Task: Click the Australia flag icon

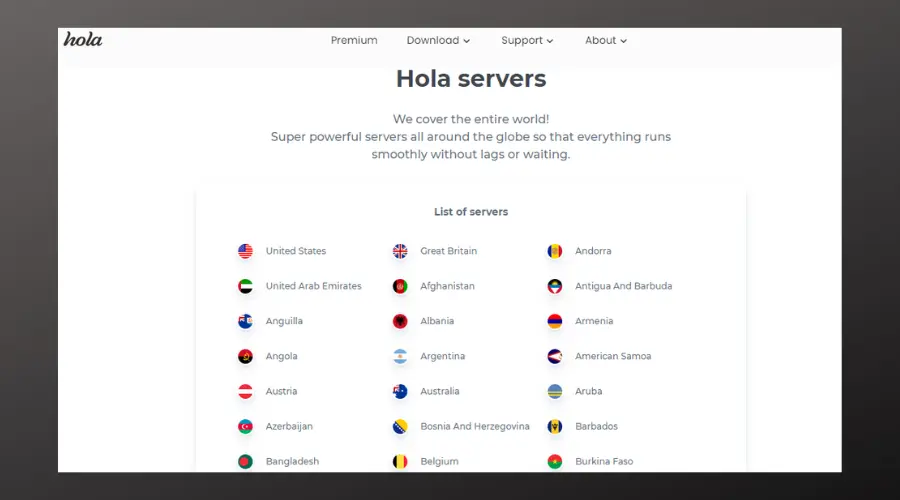Action: 400,391
